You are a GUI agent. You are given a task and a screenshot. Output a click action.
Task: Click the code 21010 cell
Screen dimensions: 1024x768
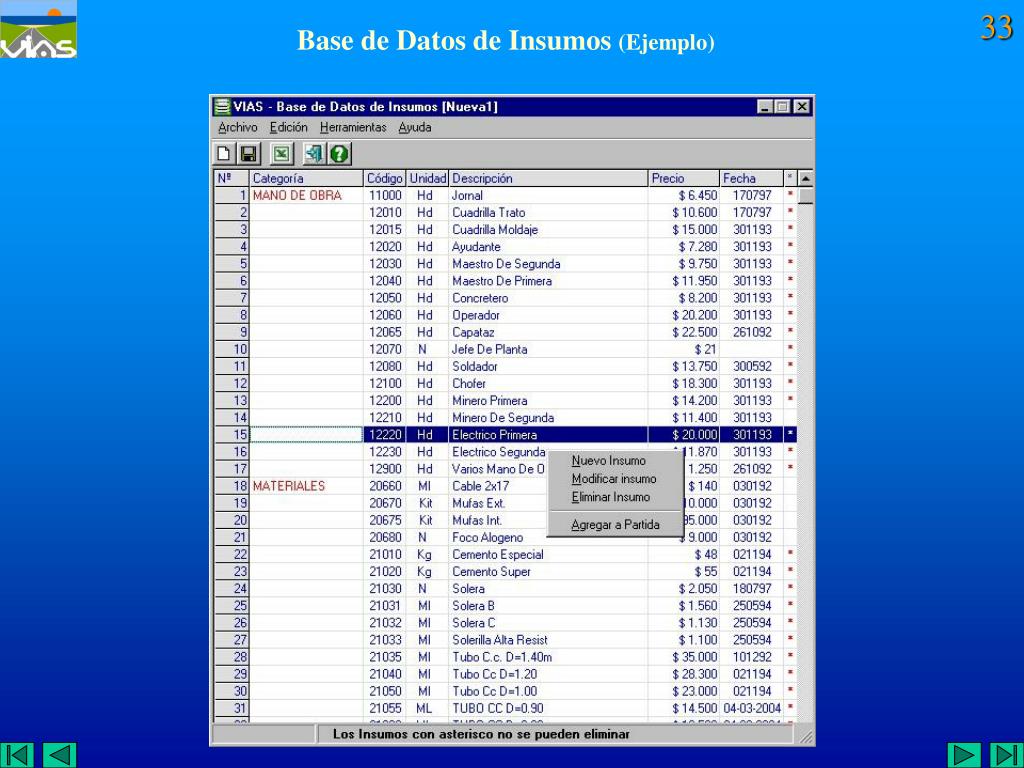click(385, 554)
